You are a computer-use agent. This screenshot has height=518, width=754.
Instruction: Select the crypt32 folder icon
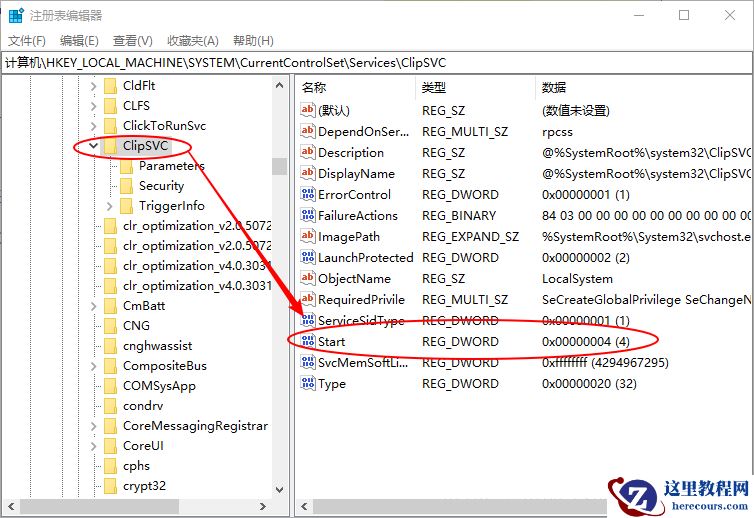click(111, 486)
